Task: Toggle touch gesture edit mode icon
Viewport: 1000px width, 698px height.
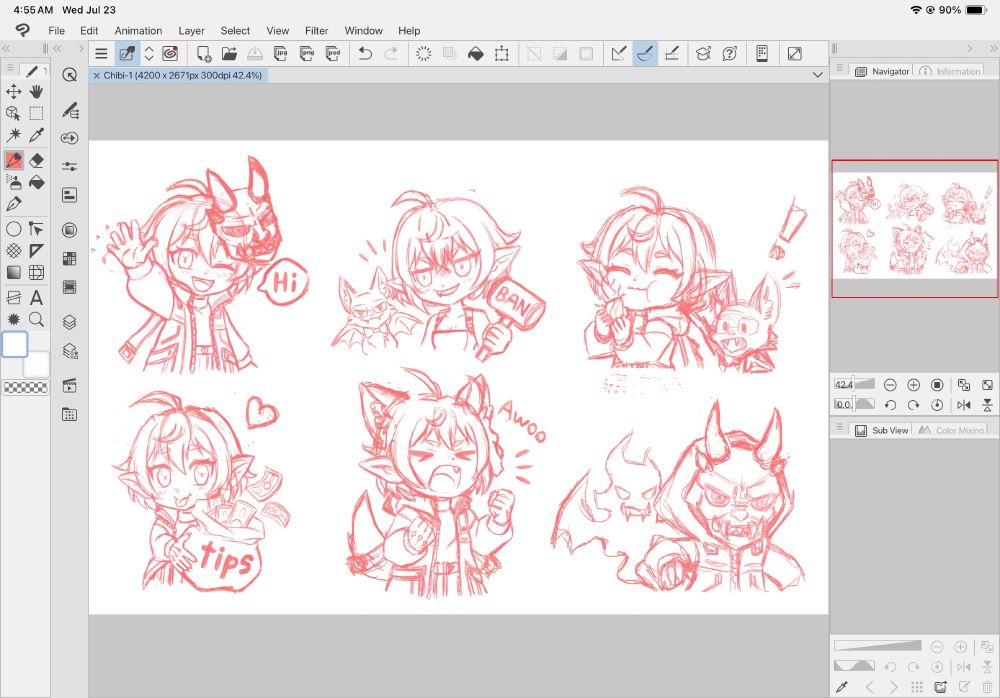Action: point(126,54)
